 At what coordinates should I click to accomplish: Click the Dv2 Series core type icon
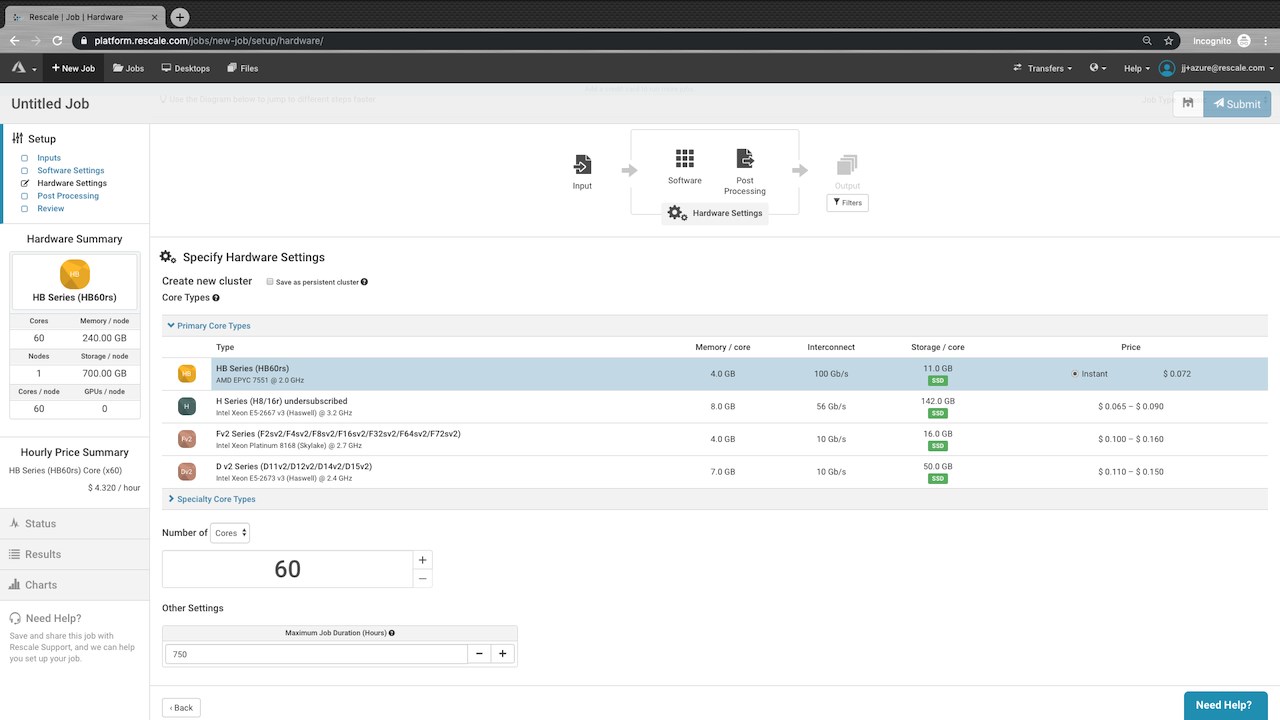[x=186, y=472]
